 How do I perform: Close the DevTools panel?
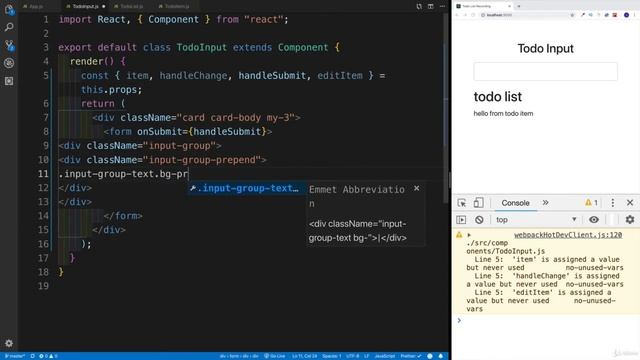coord(630,203)
